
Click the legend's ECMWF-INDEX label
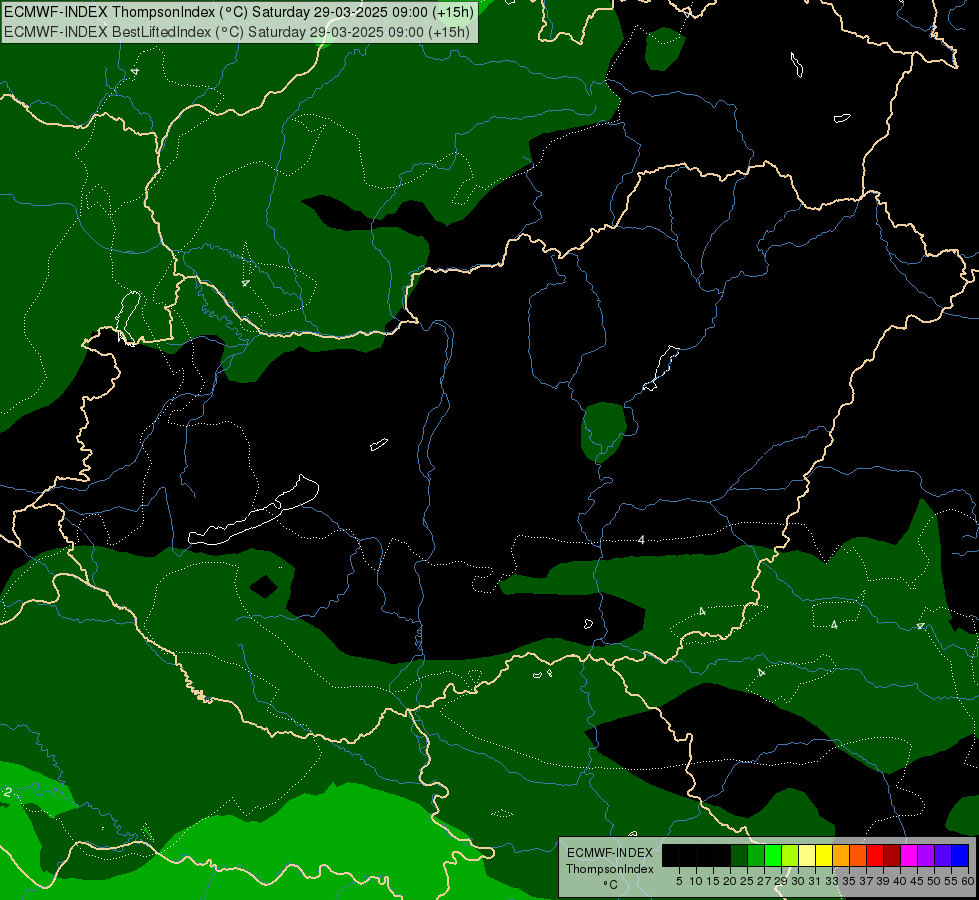point(610,853)
